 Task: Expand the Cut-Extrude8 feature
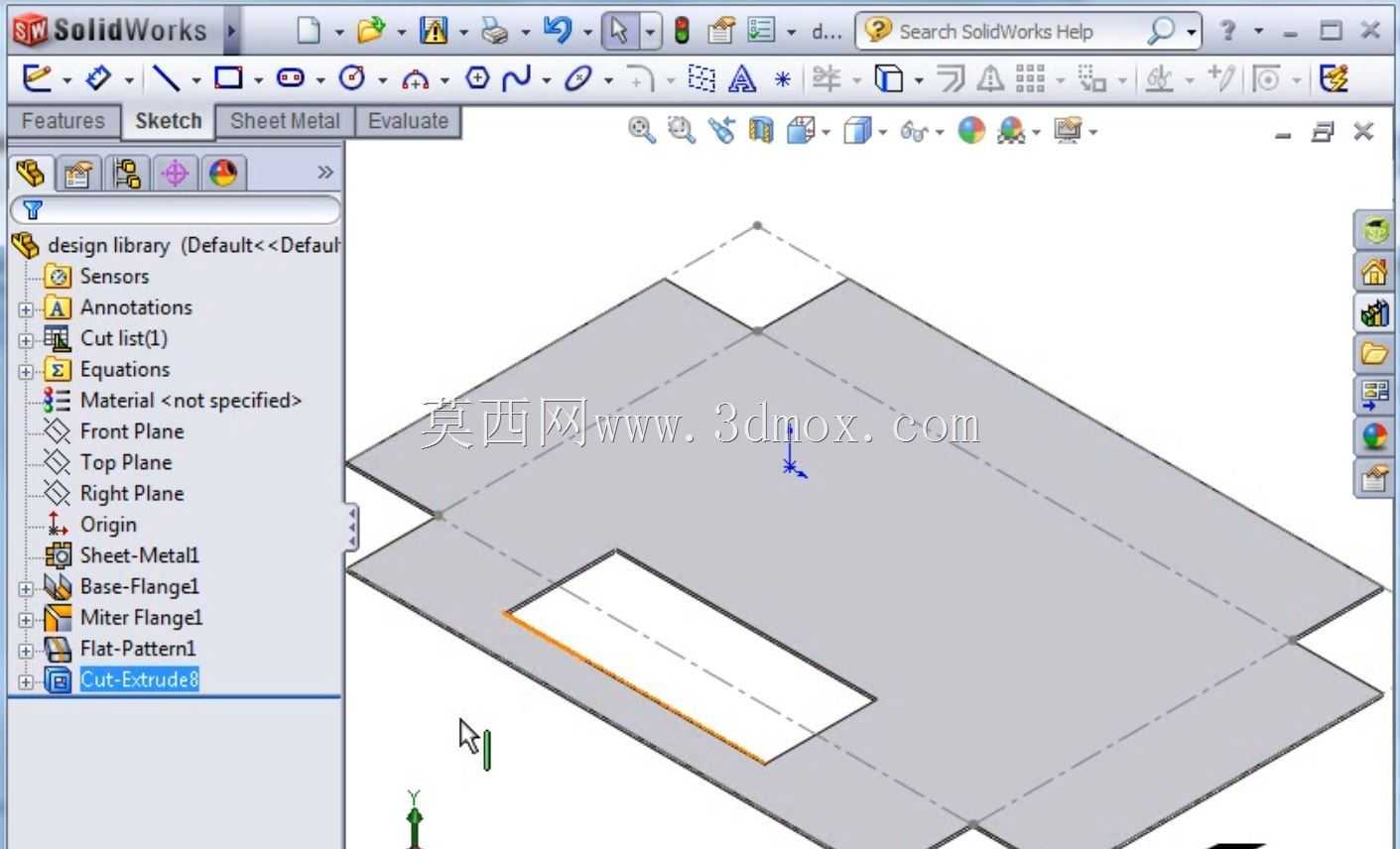click(26, 681)
